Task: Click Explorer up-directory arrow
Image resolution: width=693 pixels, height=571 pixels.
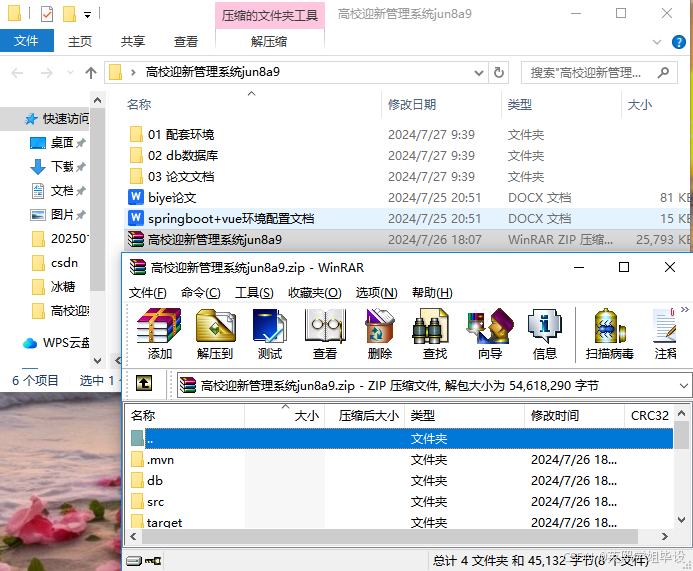Action: tap(91, 72)
